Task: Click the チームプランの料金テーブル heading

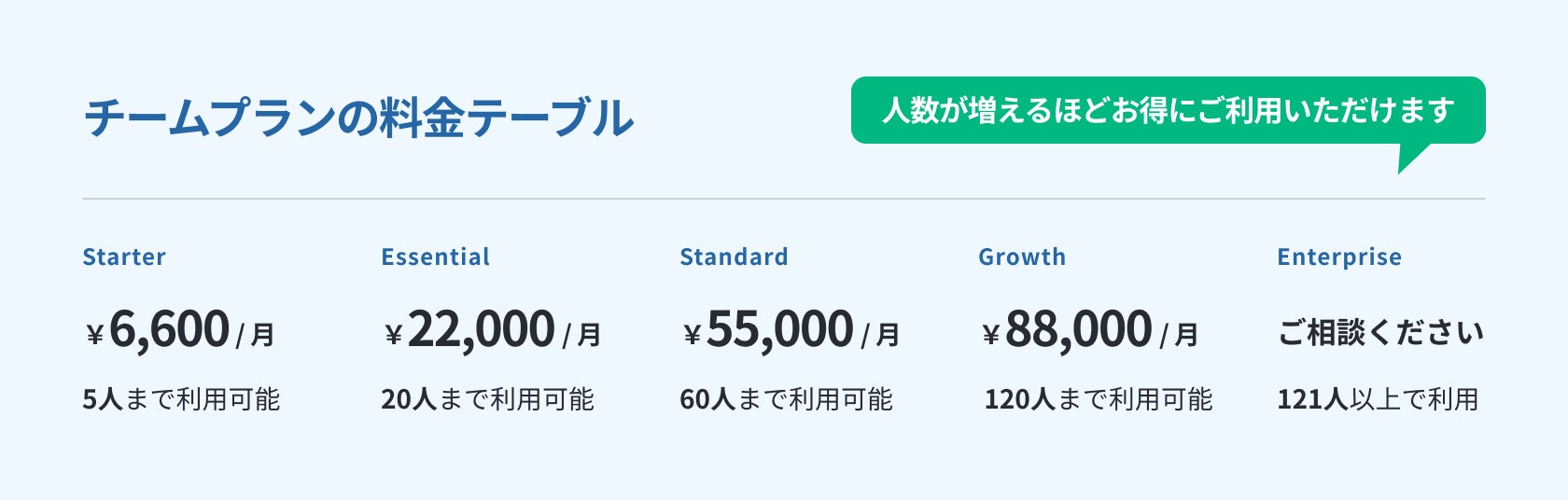Action: 358,118
